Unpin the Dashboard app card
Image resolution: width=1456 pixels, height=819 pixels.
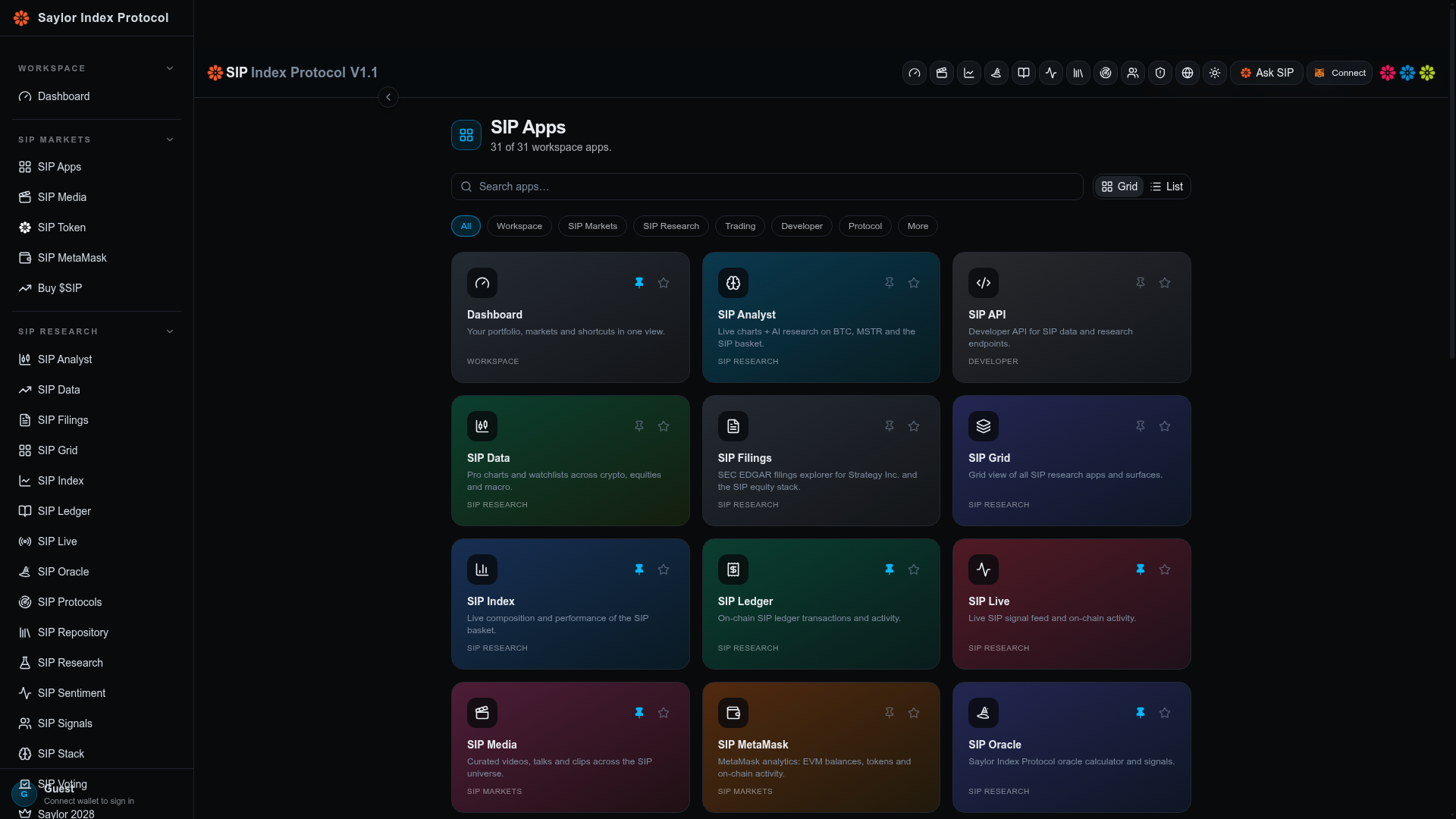coord(639,283)
